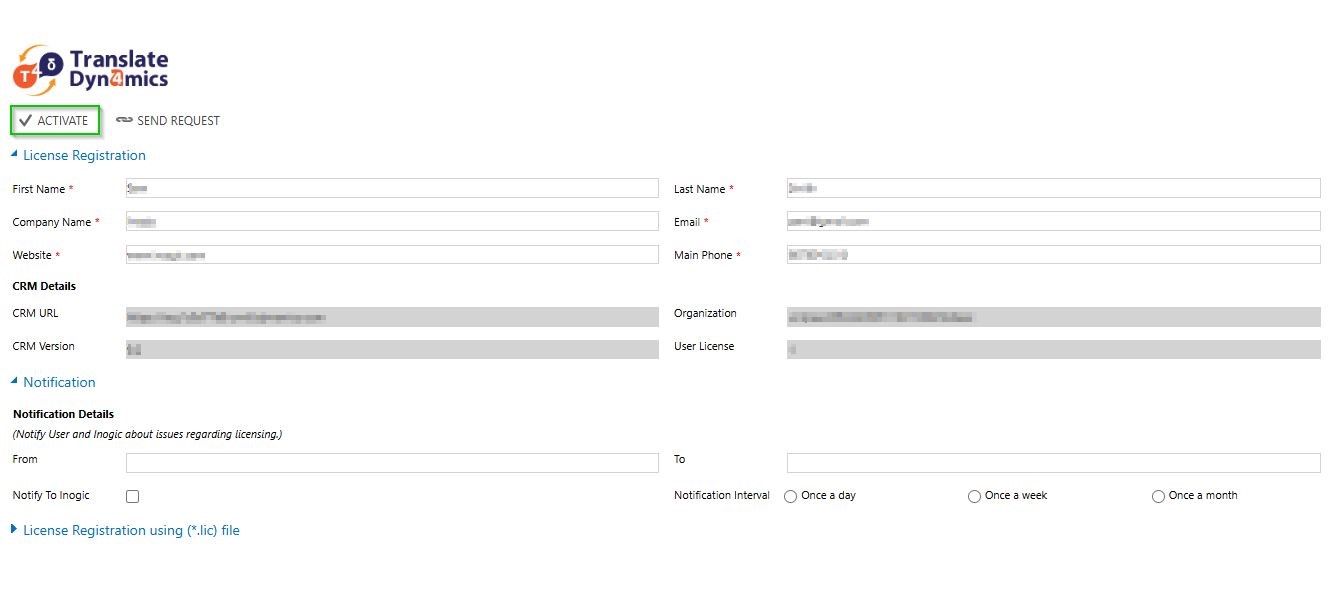Focus the First Name input field
The width and height of the screenshot is (1334, 610).
[x=392, y=188]
